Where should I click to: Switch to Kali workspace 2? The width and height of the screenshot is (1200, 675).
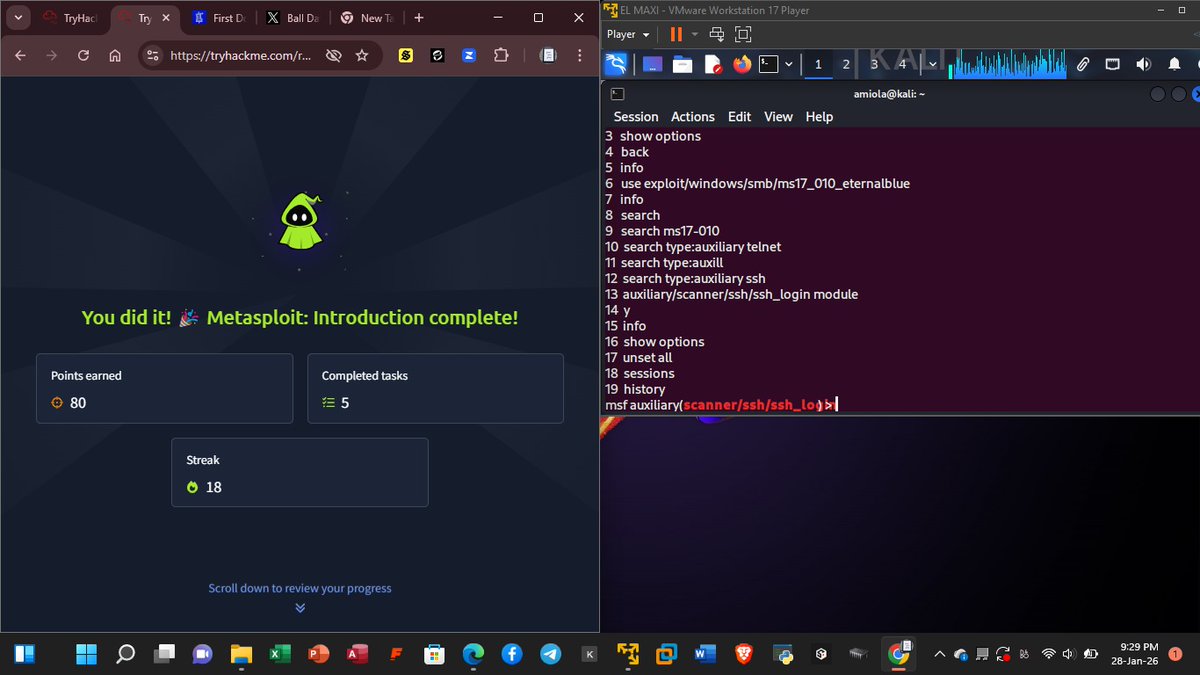coord(846,64)
